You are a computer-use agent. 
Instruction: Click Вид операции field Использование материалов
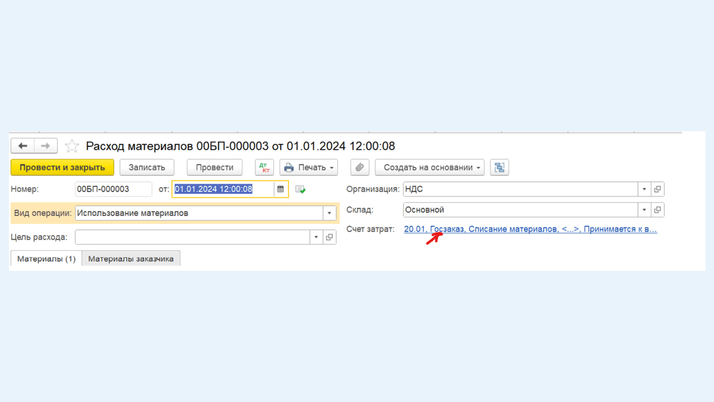[199, 213]
